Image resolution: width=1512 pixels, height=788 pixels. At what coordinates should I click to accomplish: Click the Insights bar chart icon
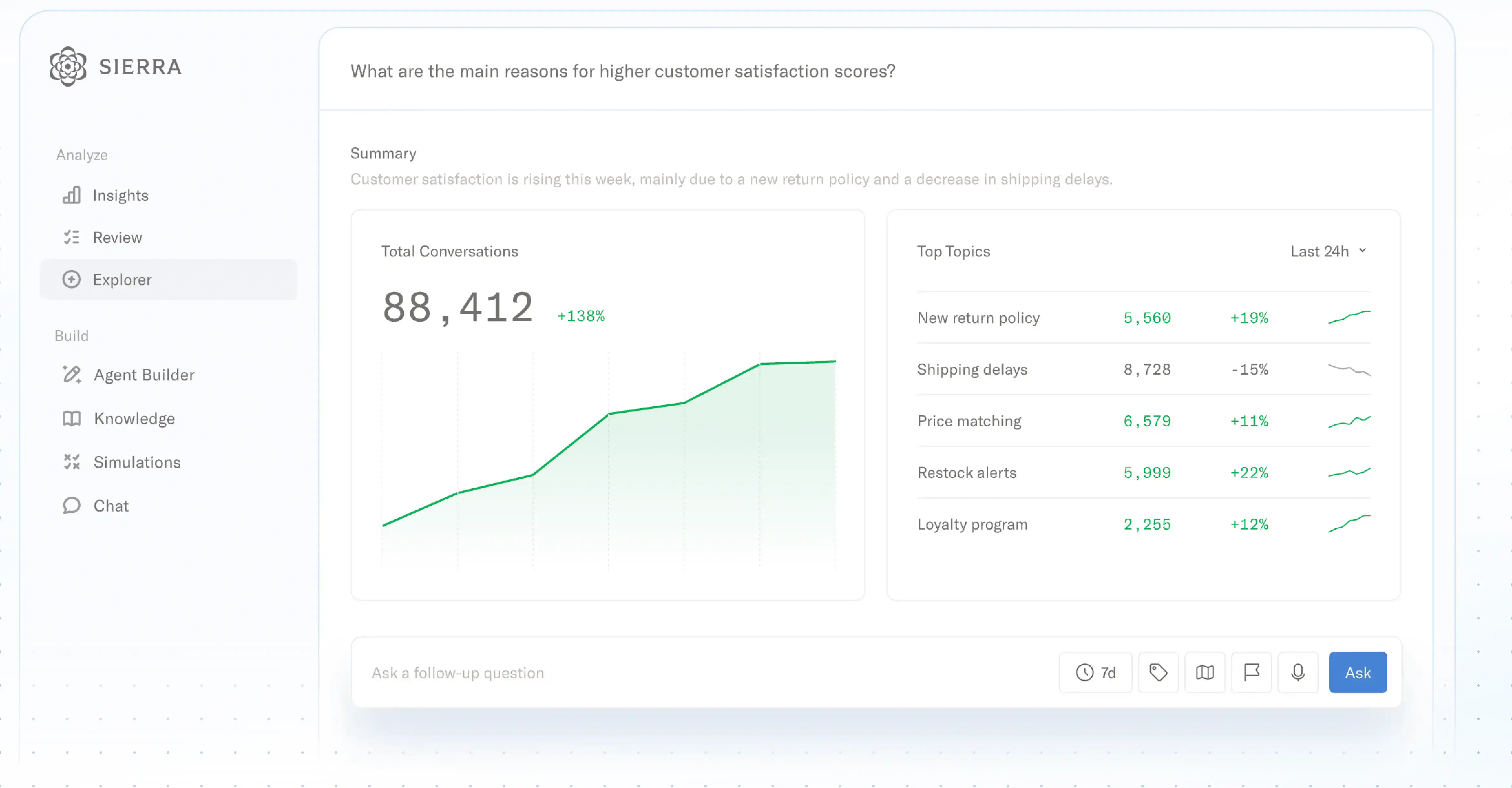coord(72,195)
